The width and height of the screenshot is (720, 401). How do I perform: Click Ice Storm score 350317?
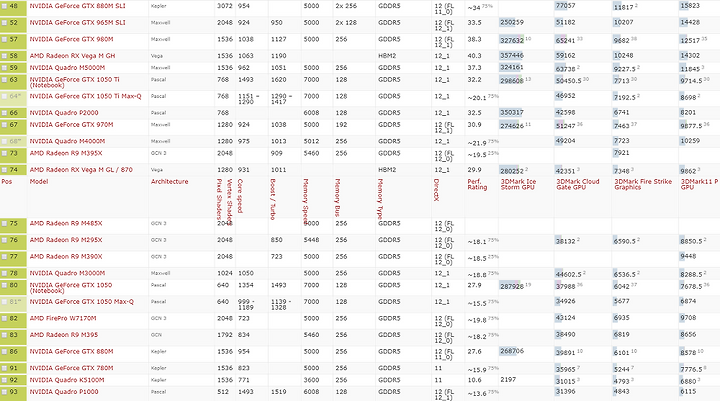pyautogui.click(x=512, y=113)
